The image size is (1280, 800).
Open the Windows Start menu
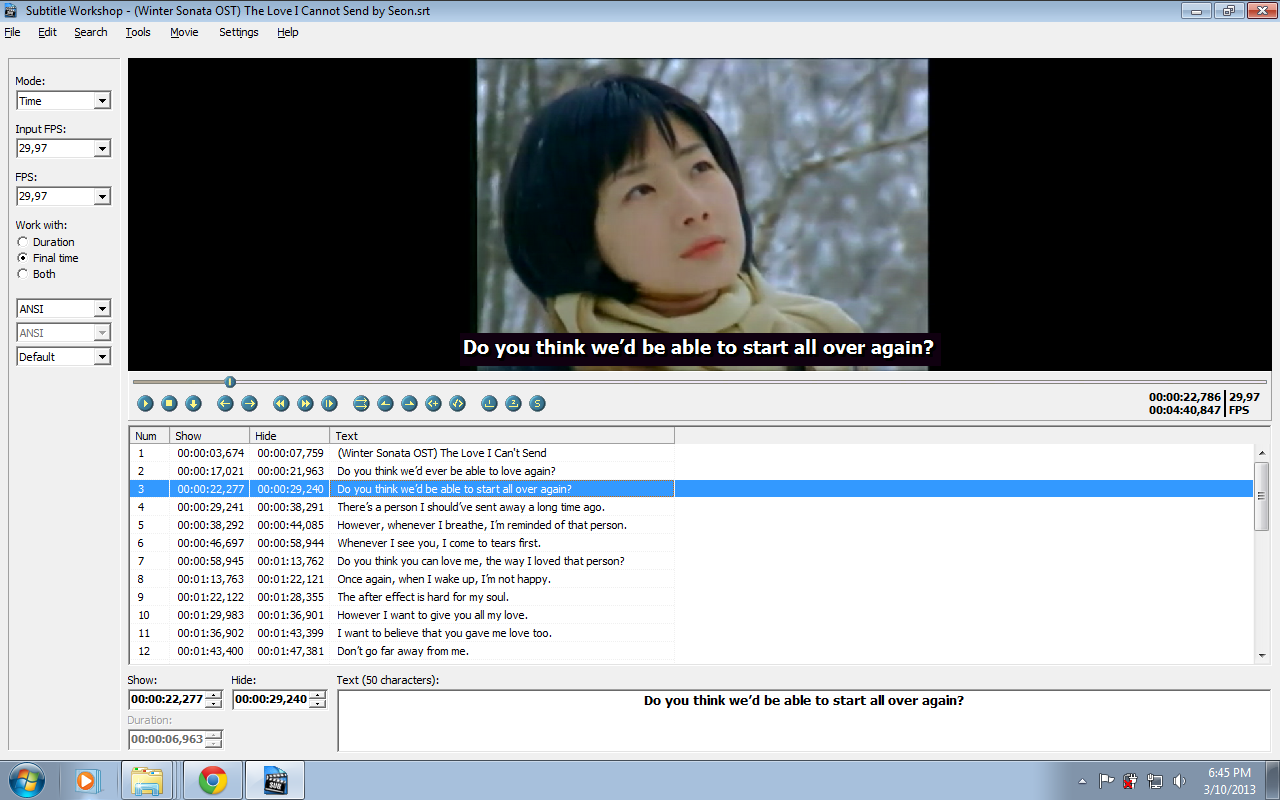tap(27, 780)
